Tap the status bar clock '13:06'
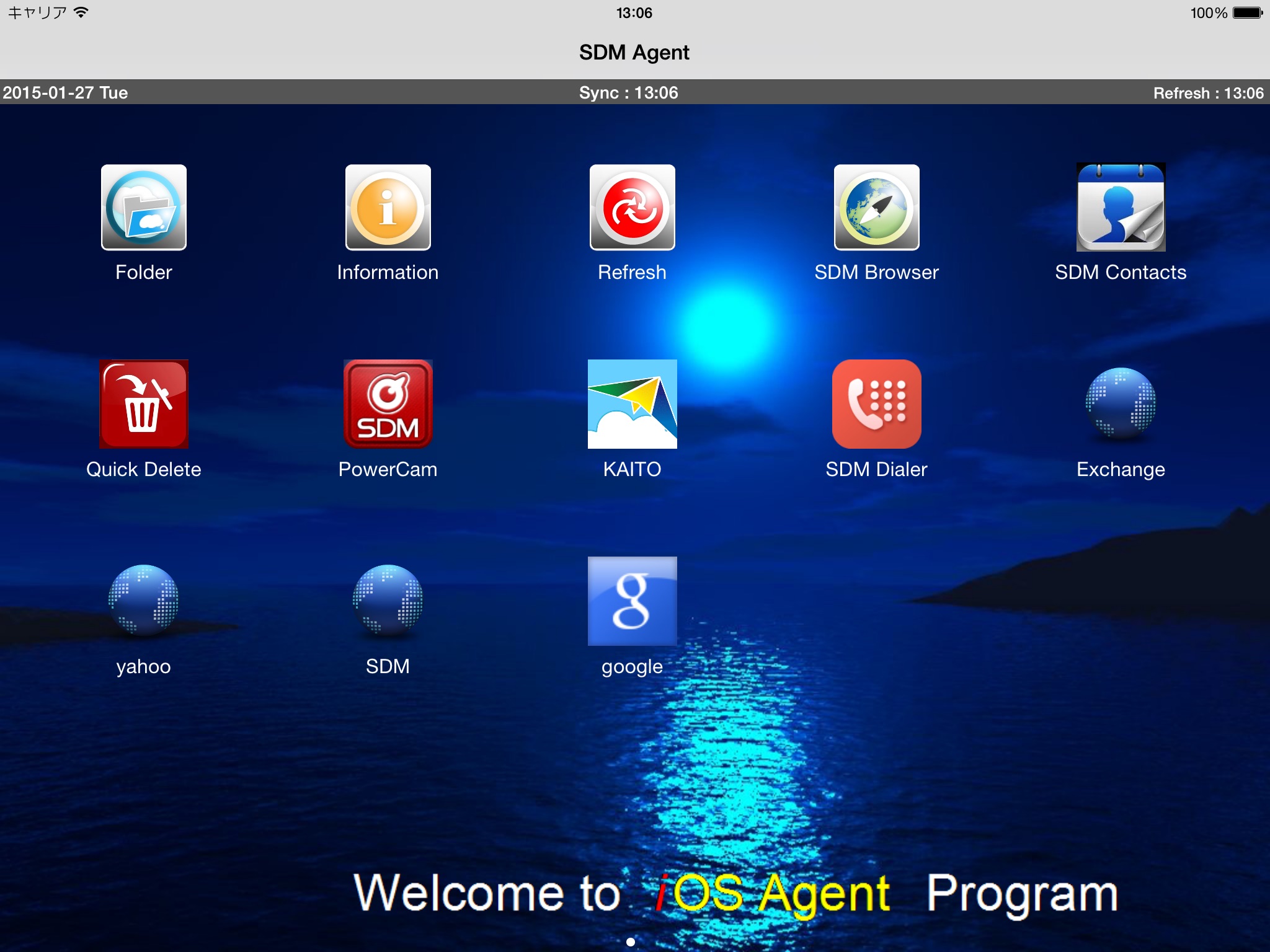This screenshot has height=952, width=1270. pyautogui.click(x=634, y=13)
